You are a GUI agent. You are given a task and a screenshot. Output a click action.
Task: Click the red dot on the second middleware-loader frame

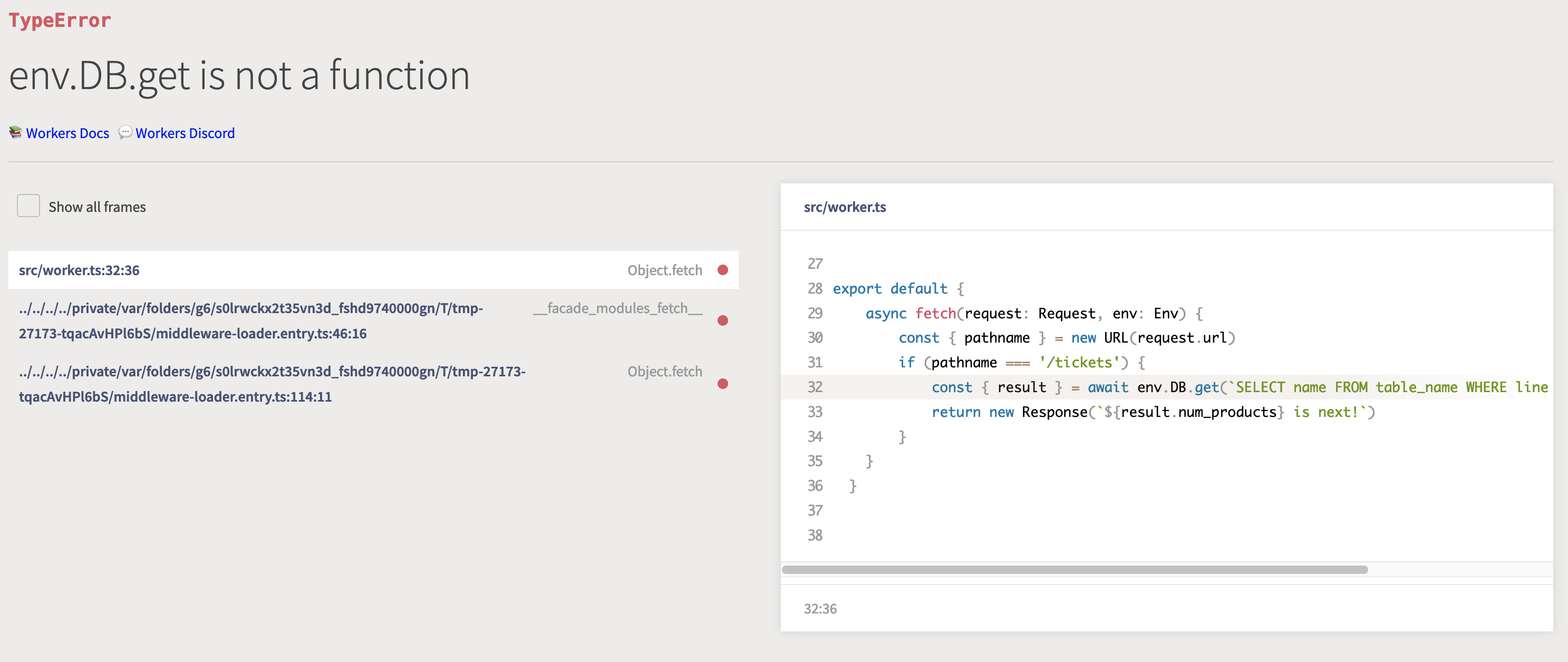[722, 384]
